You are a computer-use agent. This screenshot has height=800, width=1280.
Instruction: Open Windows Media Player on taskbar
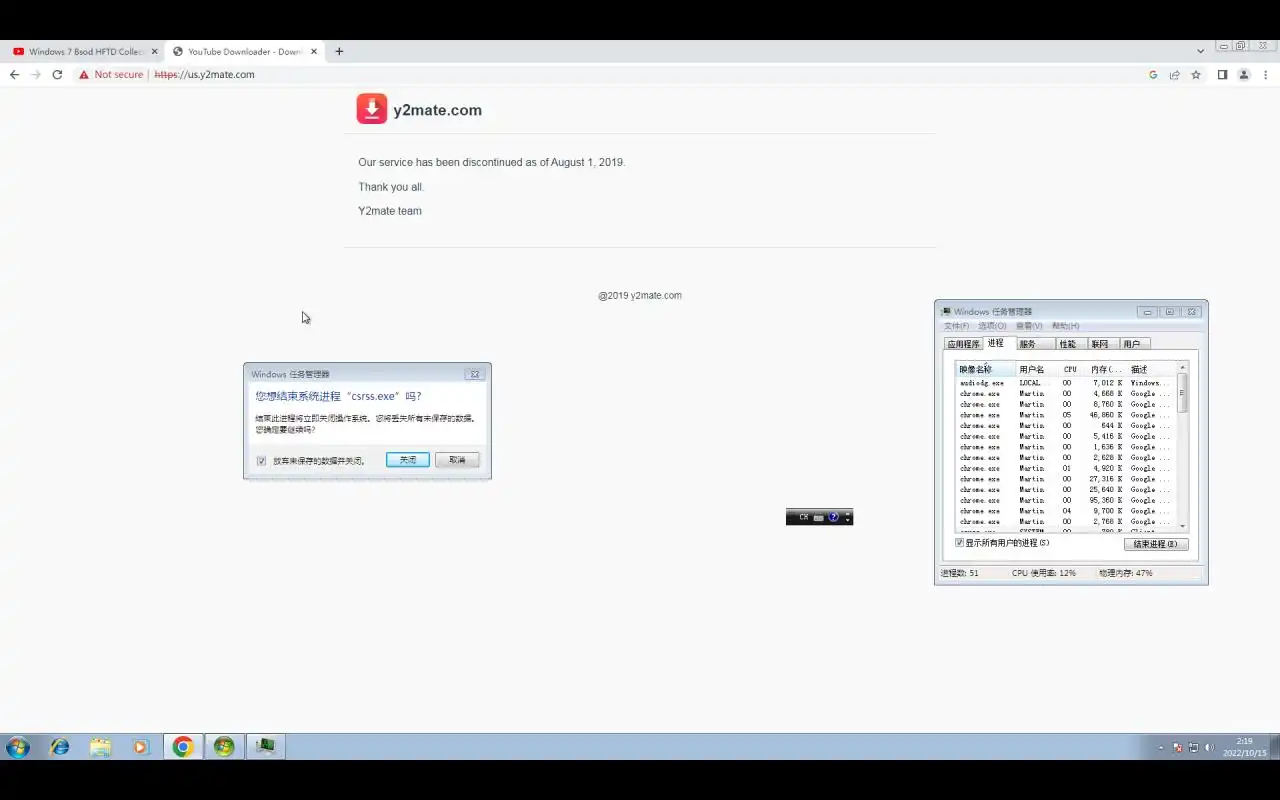pyautogui.click(x=140, y=747)
